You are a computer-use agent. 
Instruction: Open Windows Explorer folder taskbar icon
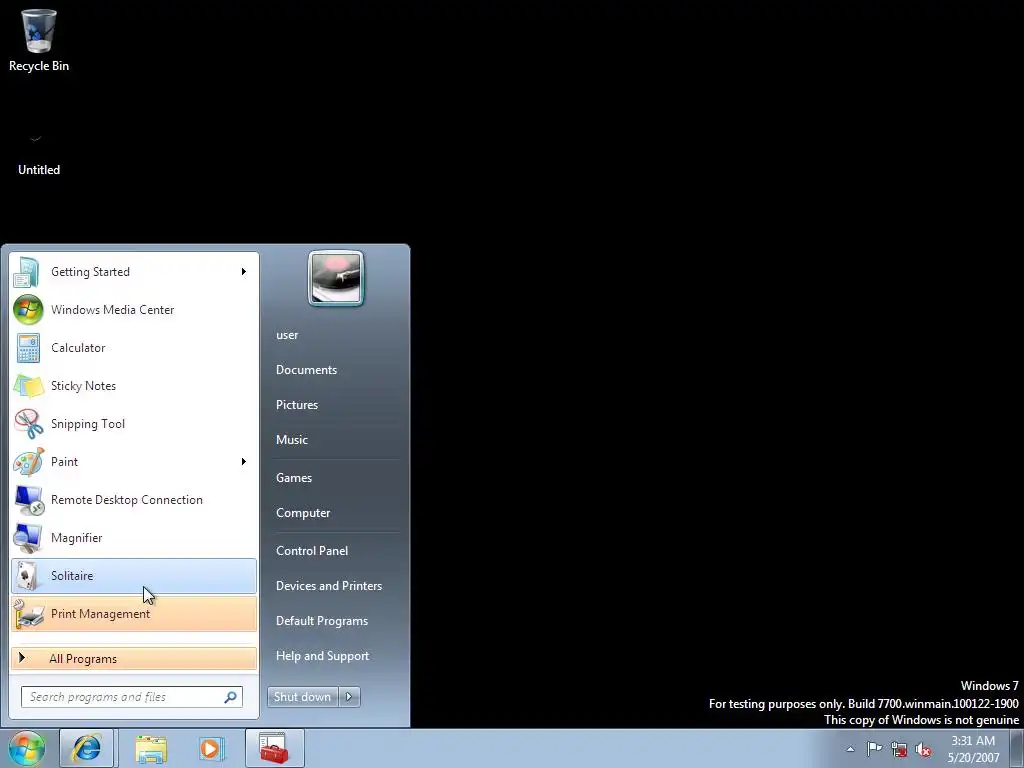151,748
